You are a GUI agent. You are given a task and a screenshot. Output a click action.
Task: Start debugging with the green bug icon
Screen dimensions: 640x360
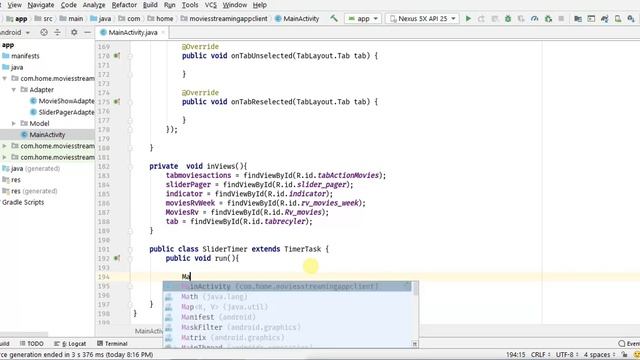[508, 19]
